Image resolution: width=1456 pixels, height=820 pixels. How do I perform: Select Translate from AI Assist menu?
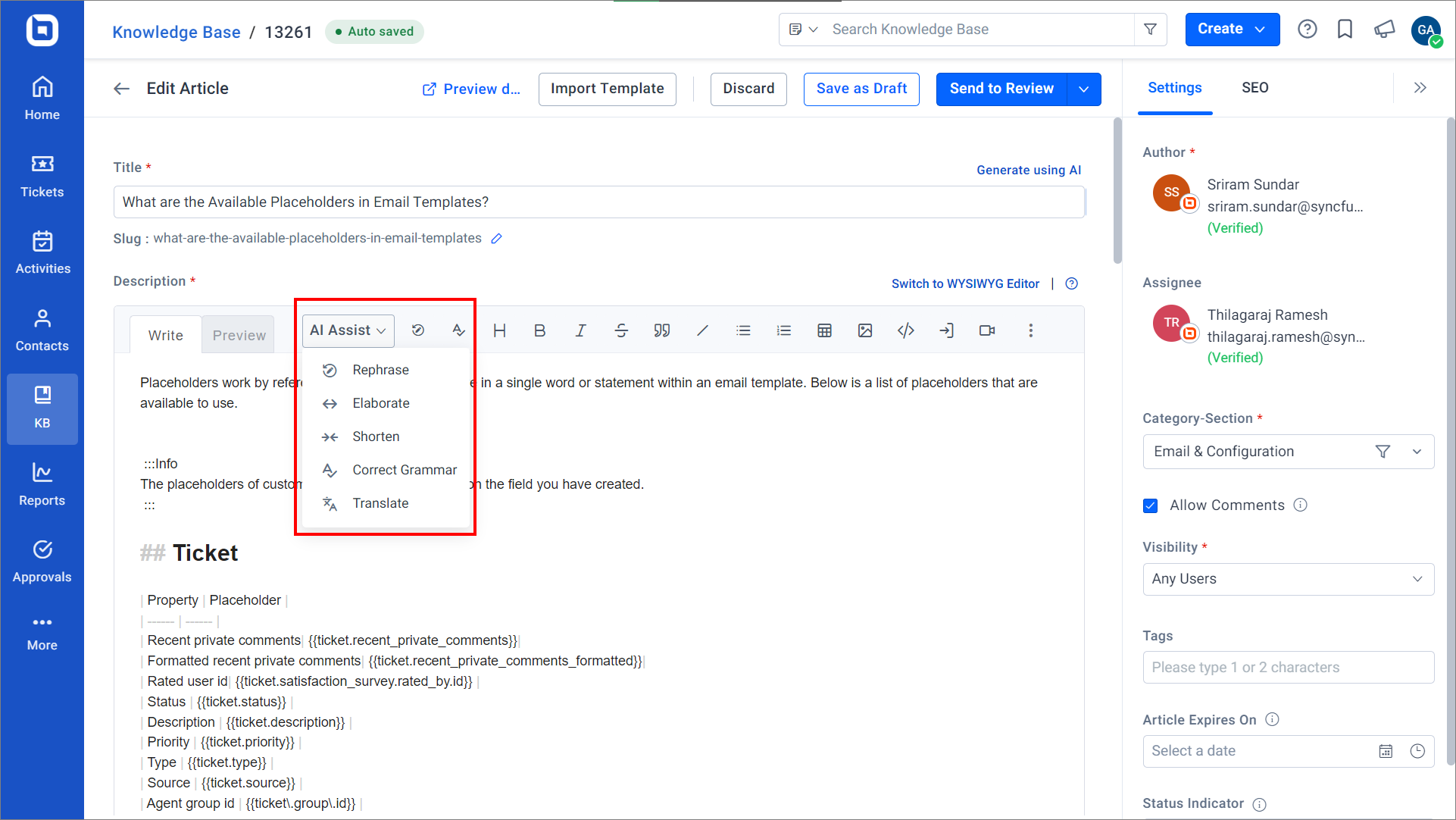click(379, 503)
